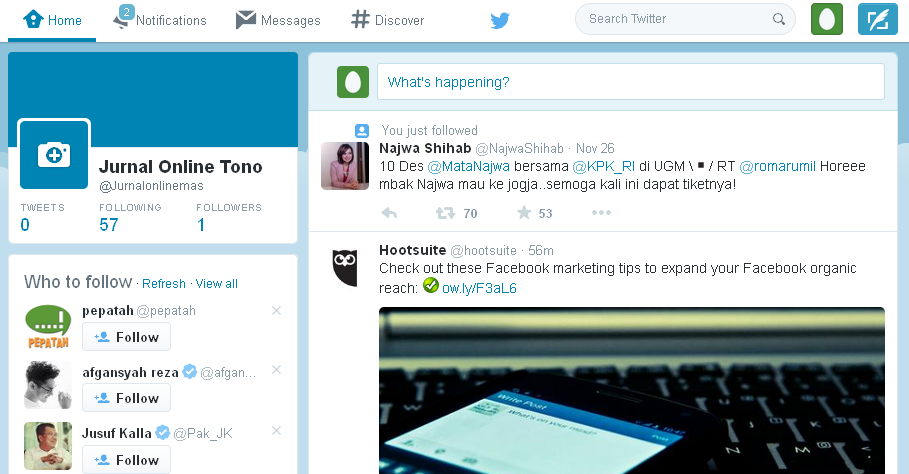
Task: Open the Discover tab
Action: 388,20
